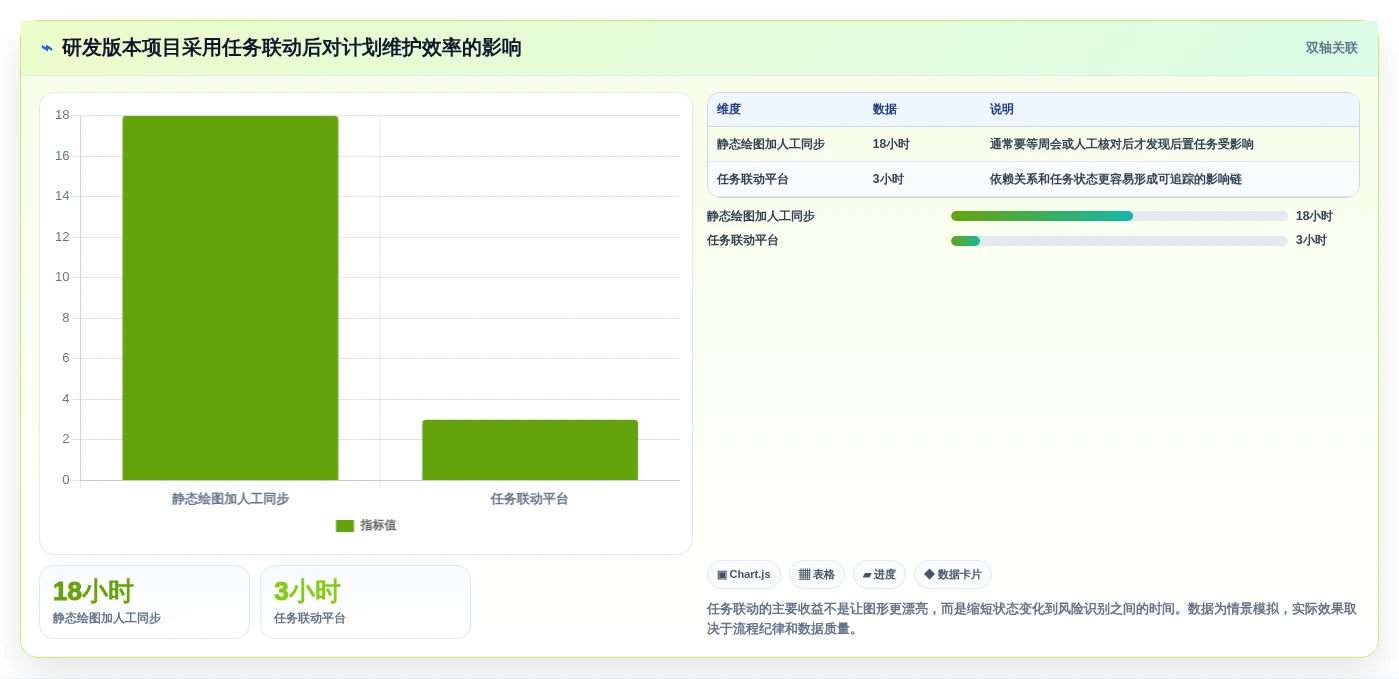Click the lightning icon beside the title

tap(47, 48)
